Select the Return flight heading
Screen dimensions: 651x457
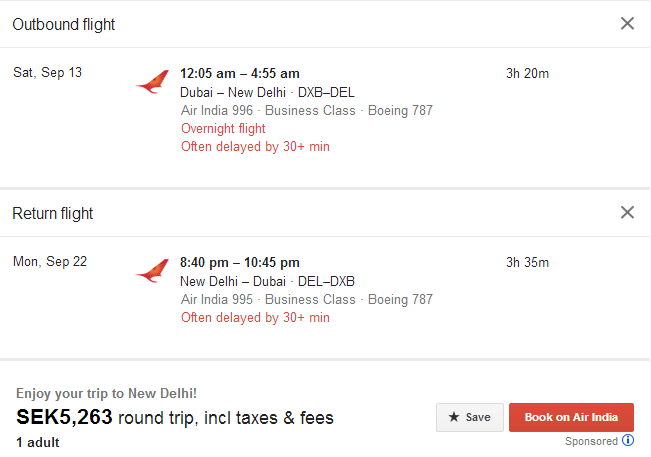click(x=53, y=213)
